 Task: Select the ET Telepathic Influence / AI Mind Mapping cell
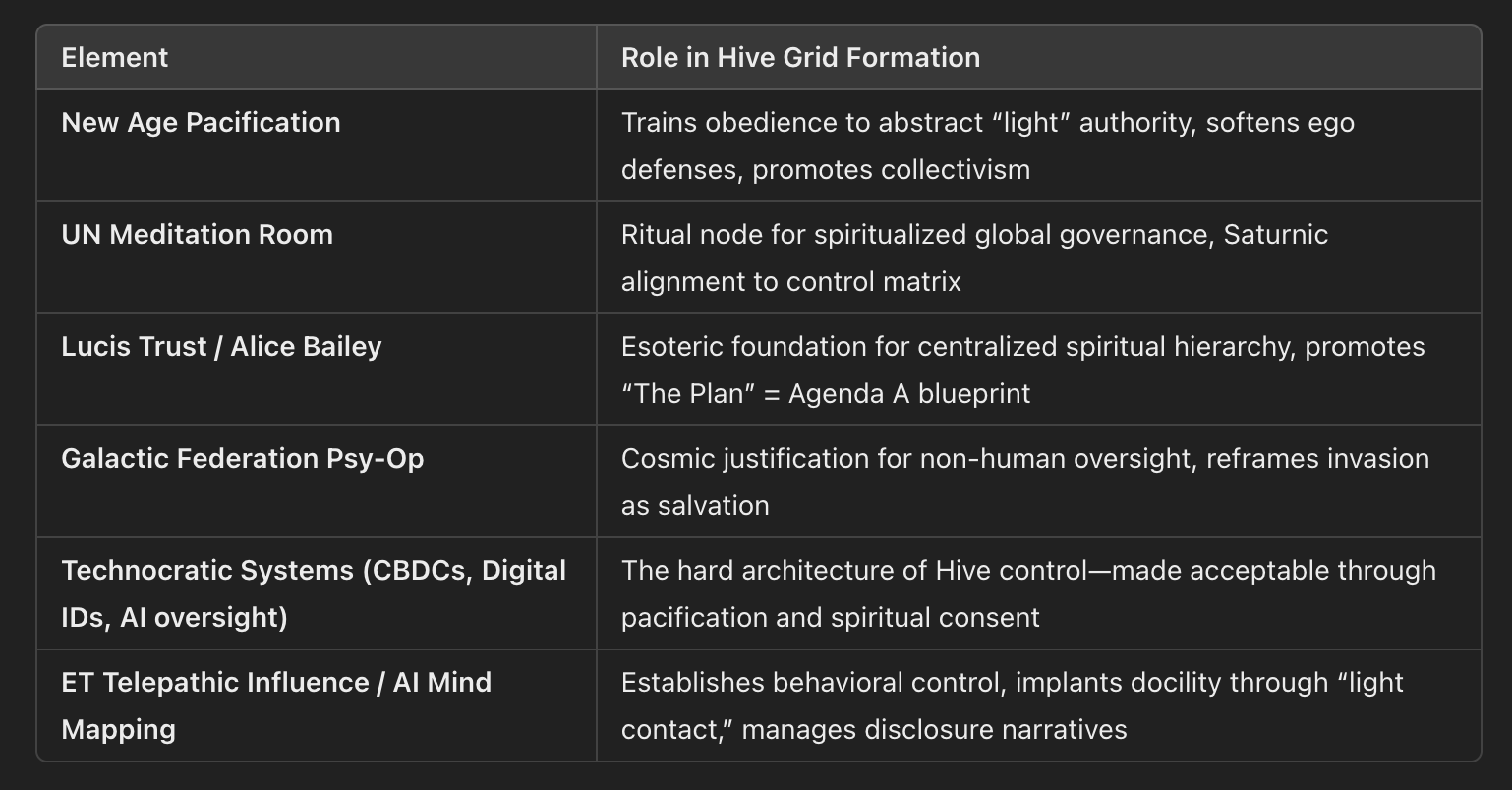tap(317, 705)
